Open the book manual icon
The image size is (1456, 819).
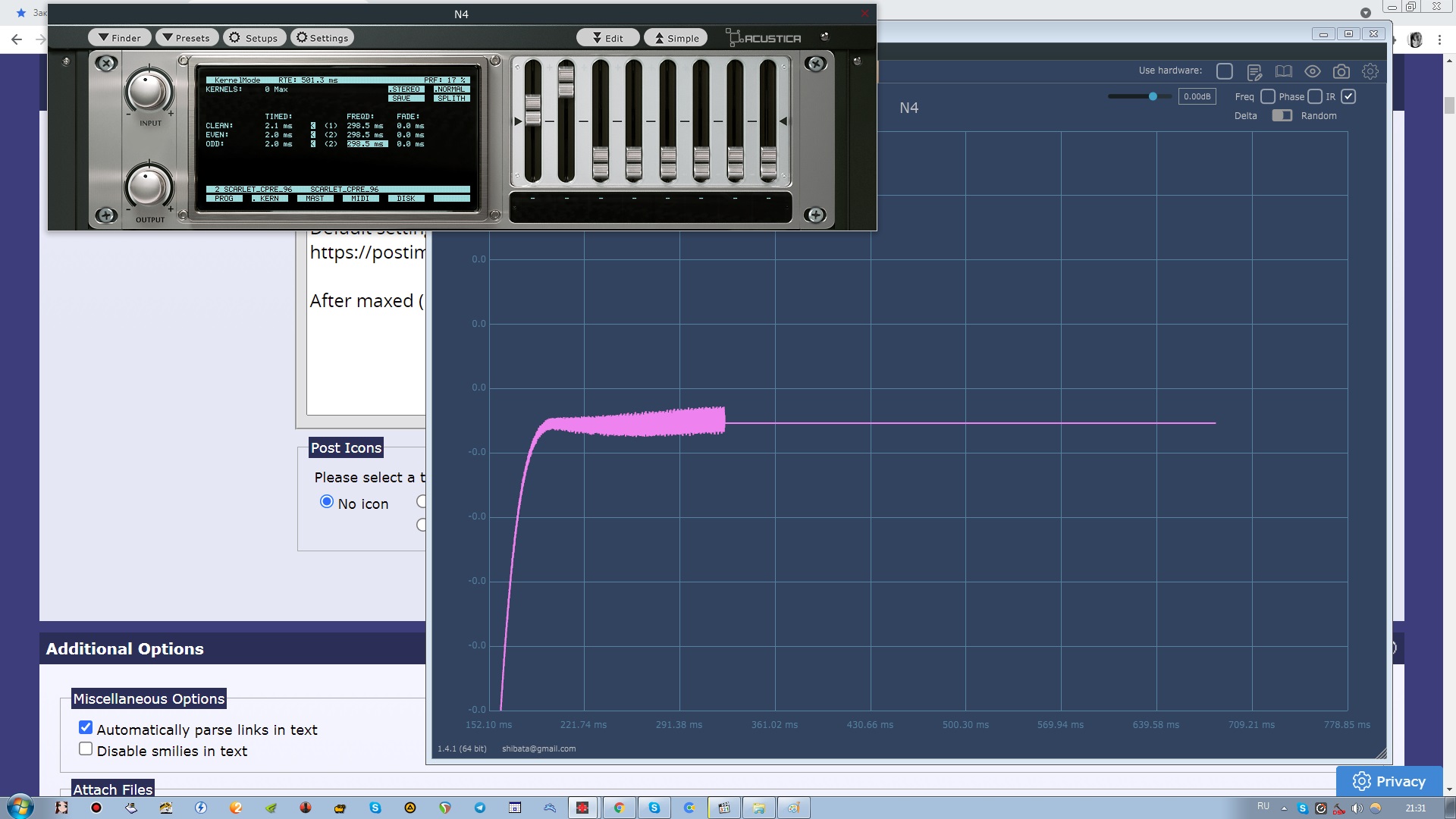click(x=1283, y=71)
